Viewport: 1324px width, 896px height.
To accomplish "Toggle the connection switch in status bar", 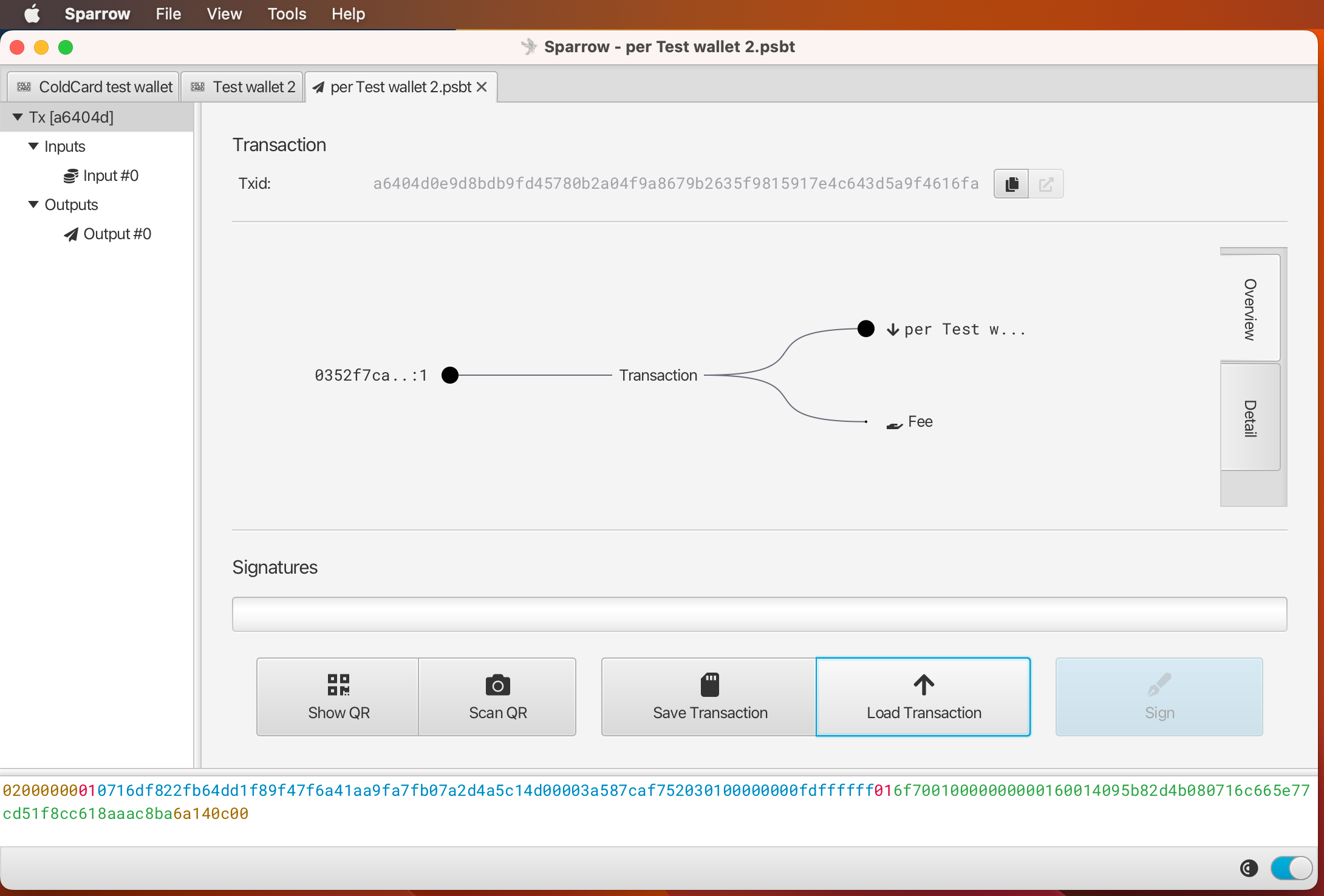I will coord(1291,868).
